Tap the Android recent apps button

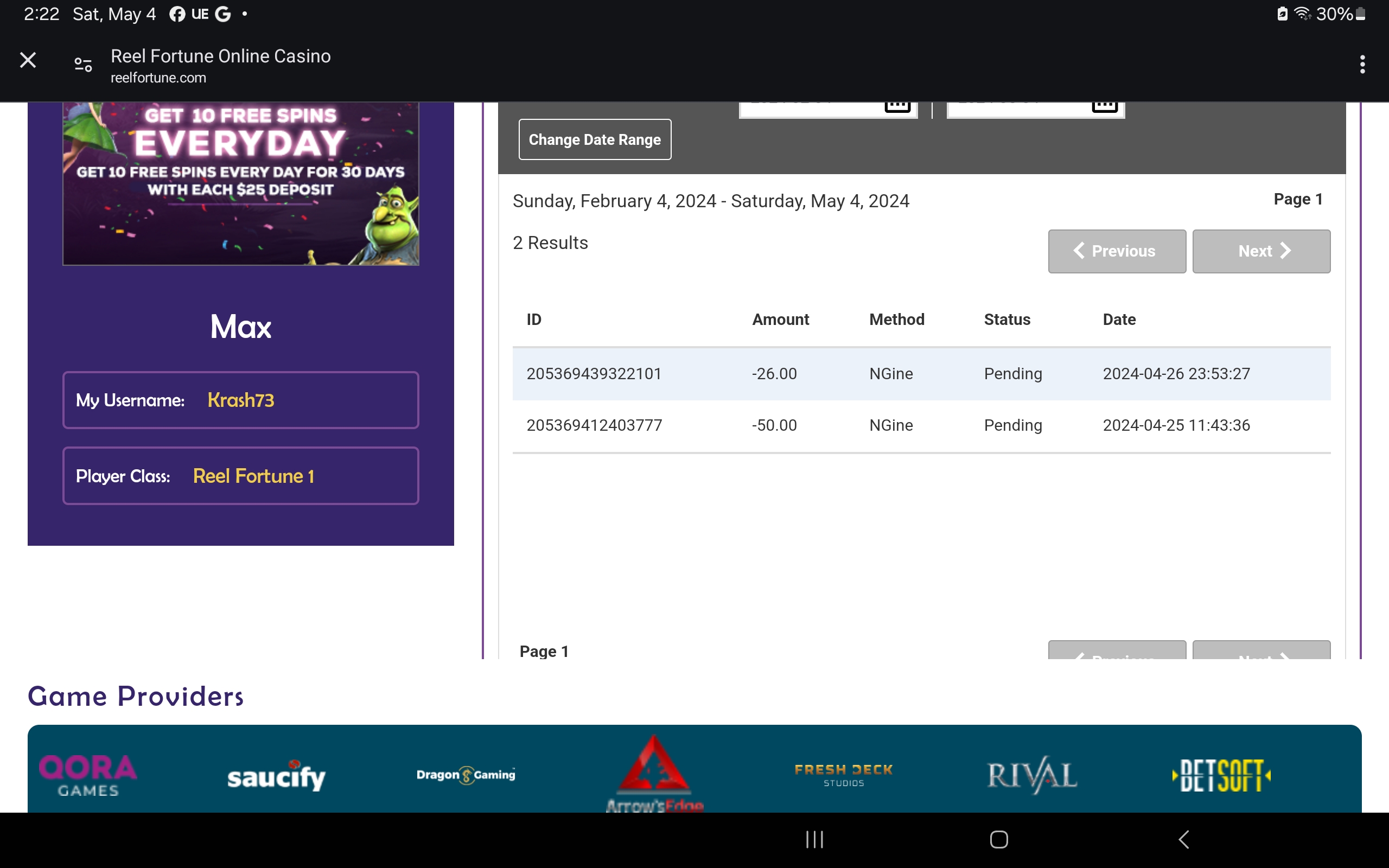814,839
